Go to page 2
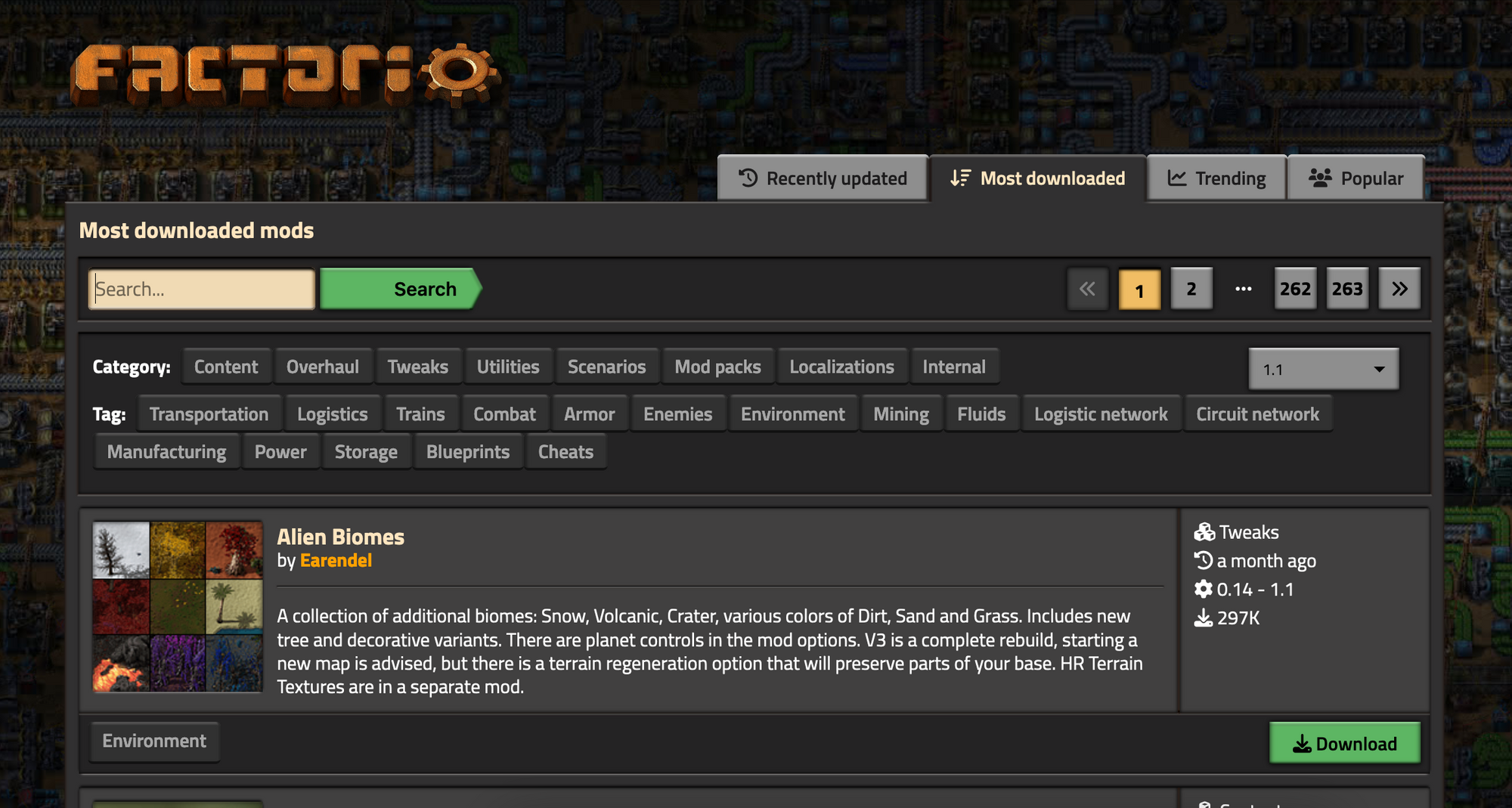Viewport: 1512px width, 808px height. pyautogui.click(x=1191, y=289)
